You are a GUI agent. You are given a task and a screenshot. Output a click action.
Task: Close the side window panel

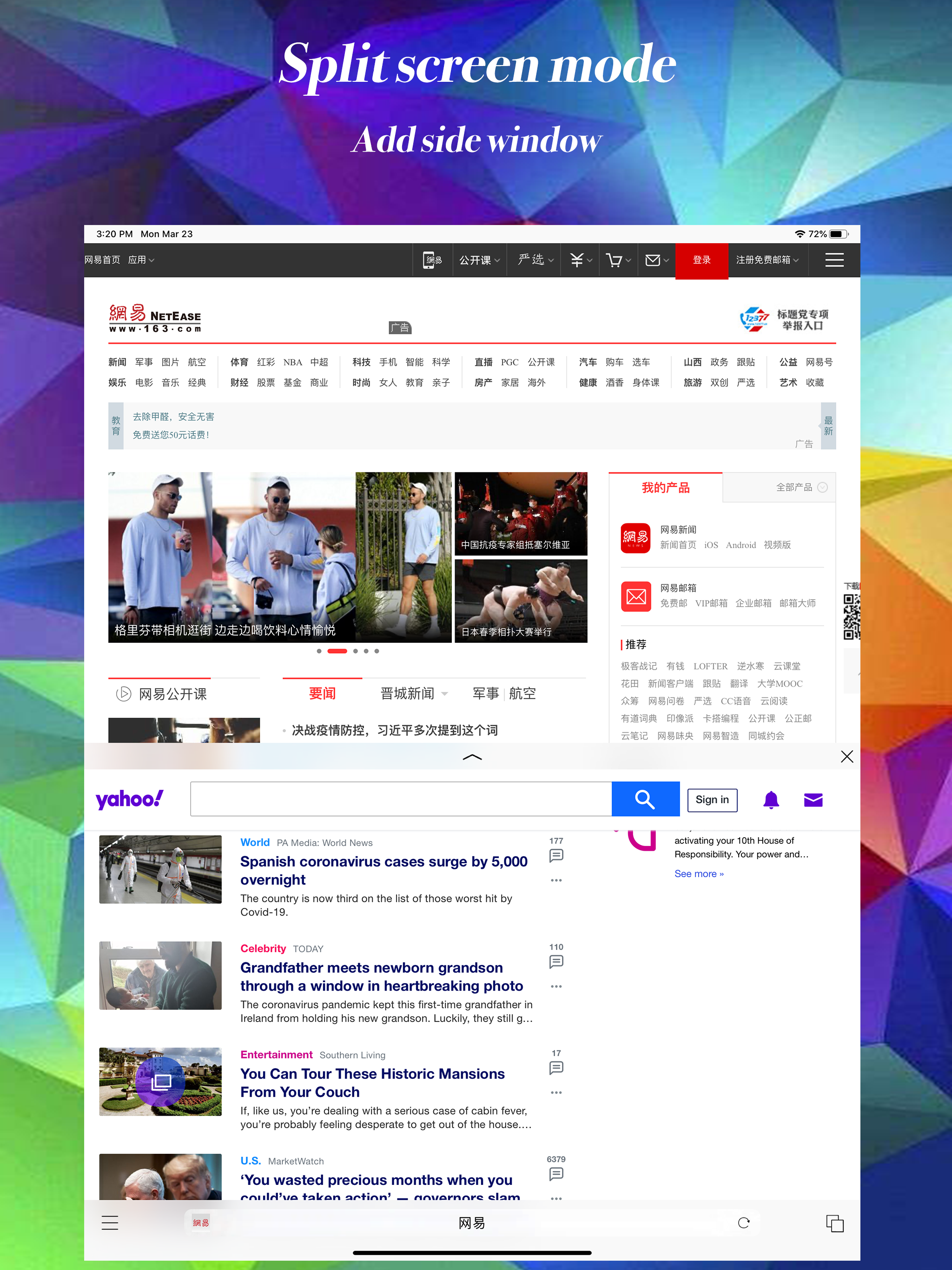[x=846, y=757]
